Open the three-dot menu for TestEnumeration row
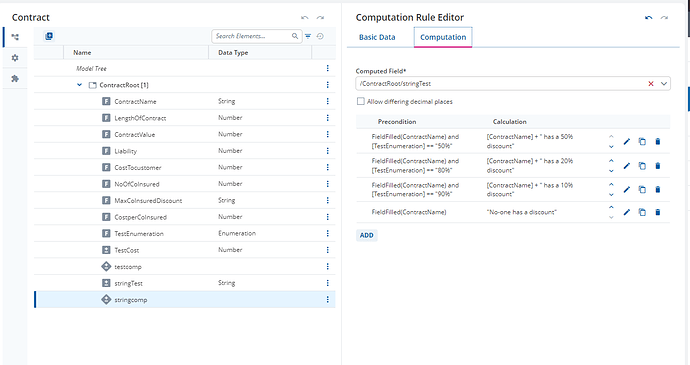The height and width of the screenshot is (365, 690). coord(327,233)
